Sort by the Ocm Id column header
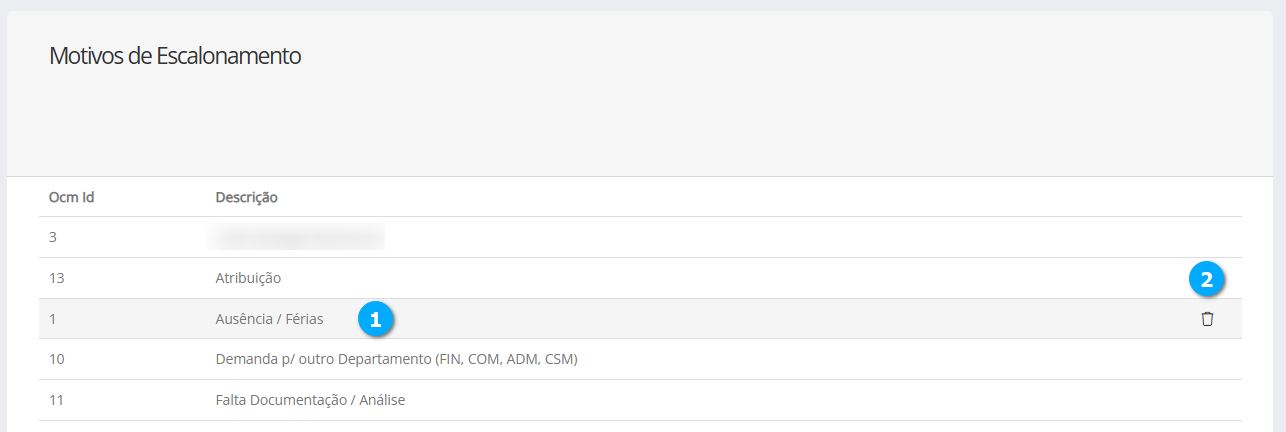 coord(71,197)
